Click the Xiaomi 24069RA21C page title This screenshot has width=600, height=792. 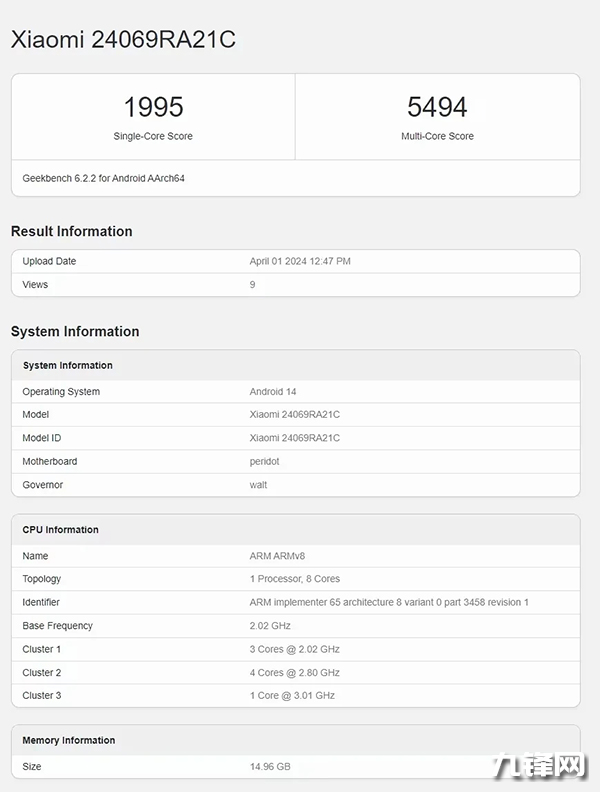tap(123, 39)
